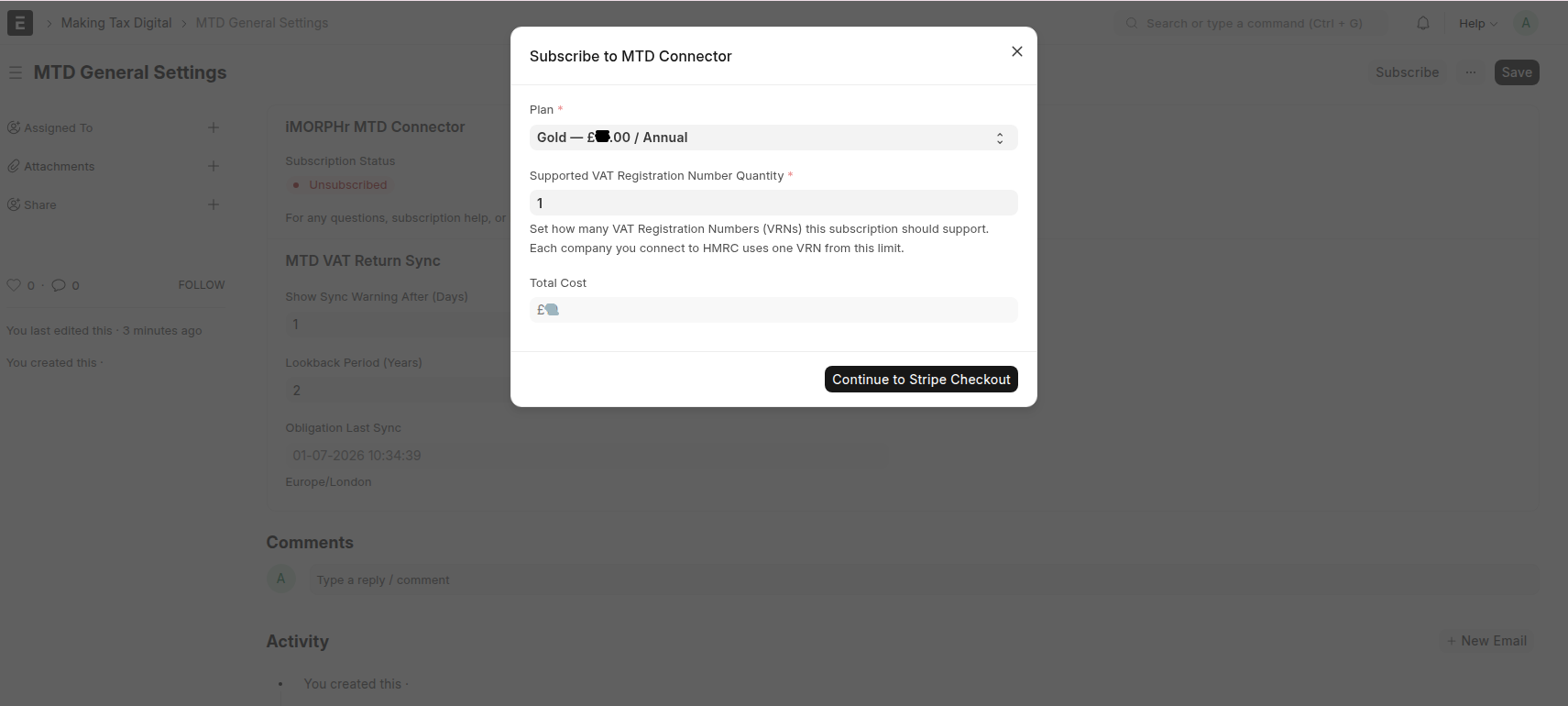Click the Assigned To icon

[14, 127]
